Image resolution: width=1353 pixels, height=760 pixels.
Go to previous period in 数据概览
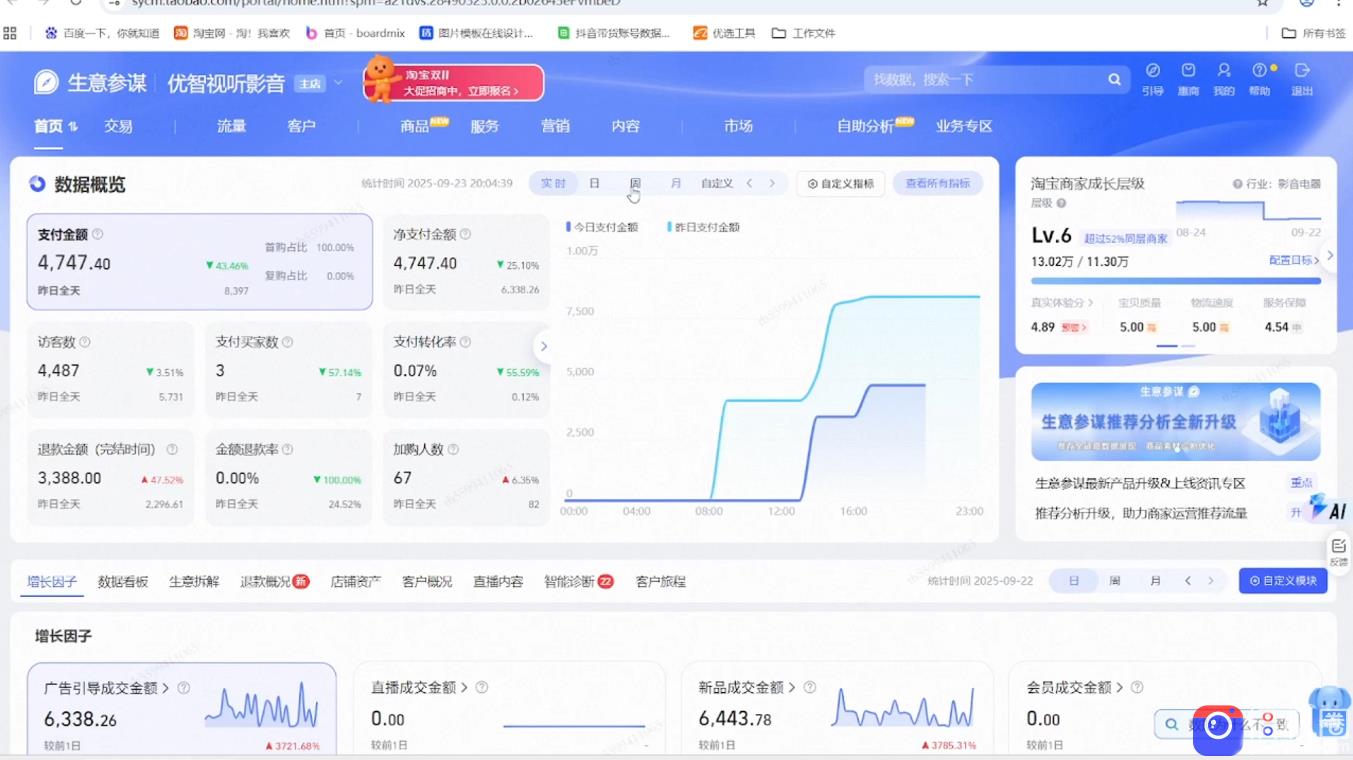[x=750, y=184]
